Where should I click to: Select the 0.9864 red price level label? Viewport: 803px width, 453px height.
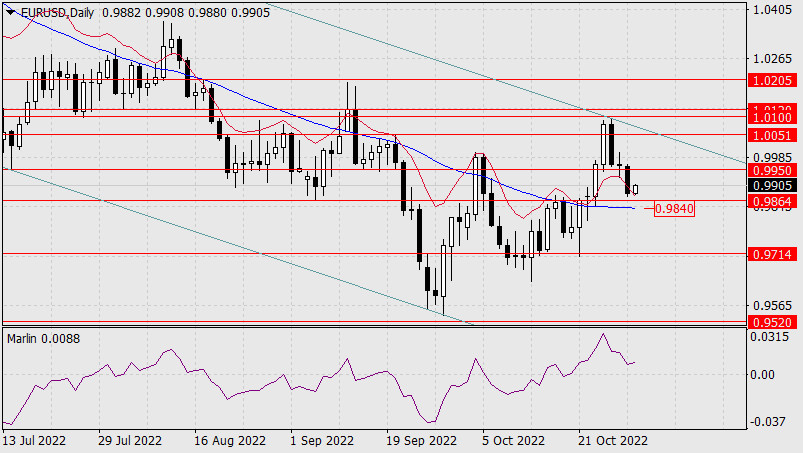click(x=773, y=201)
